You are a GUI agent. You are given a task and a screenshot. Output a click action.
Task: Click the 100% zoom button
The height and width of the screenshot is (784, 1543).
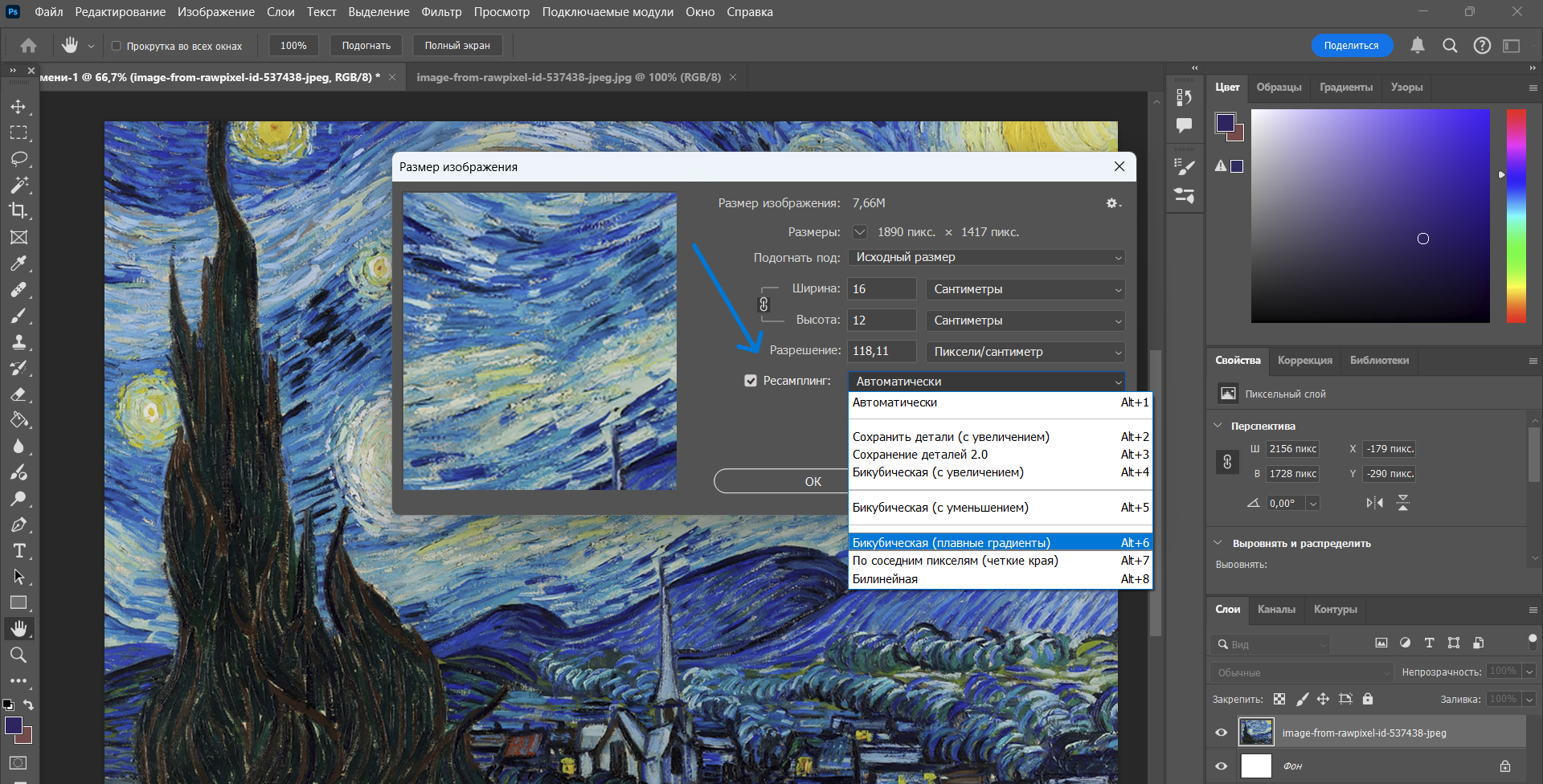click(293, 46)
